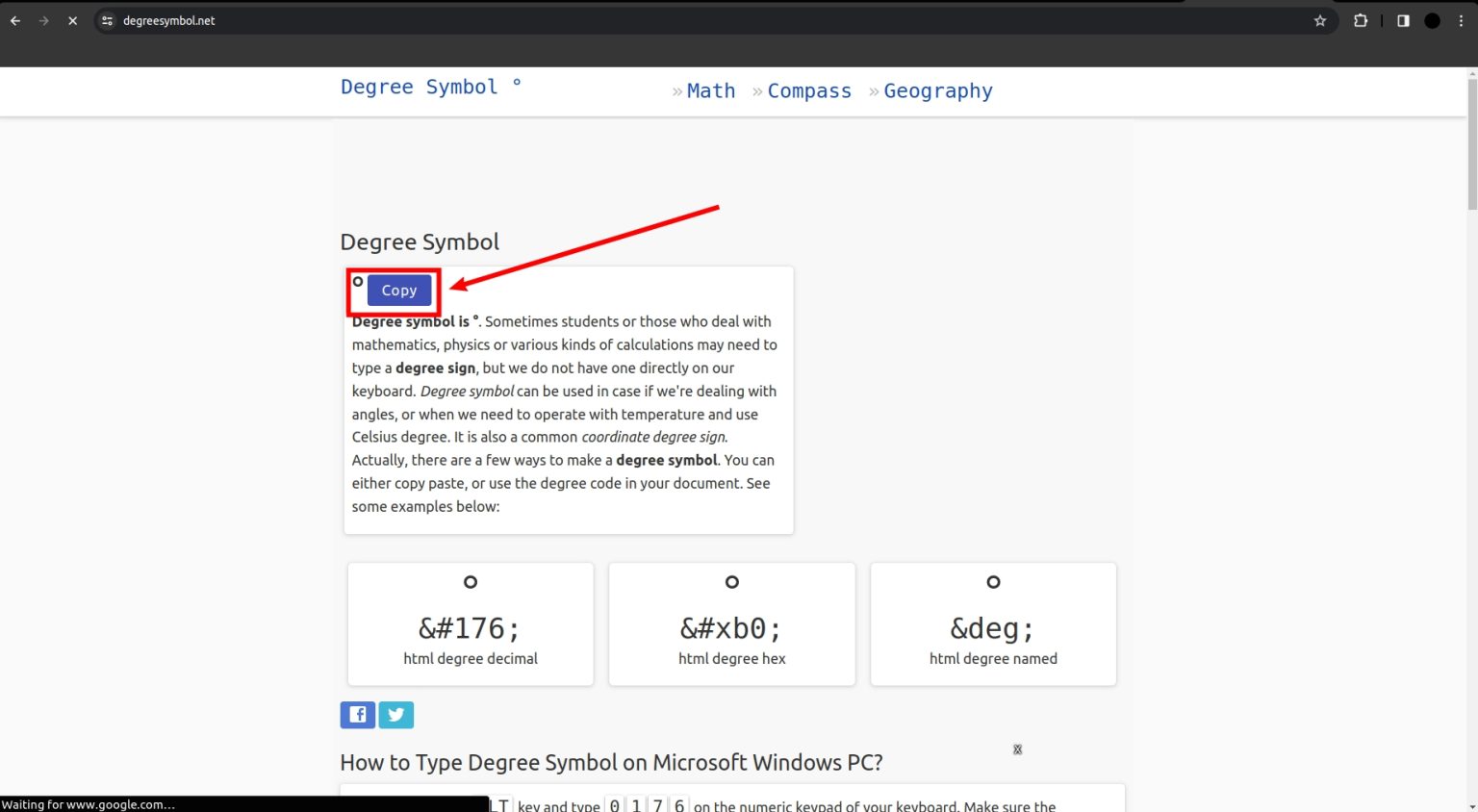Share the page on Twitter
Viewport: 1478px width, 812px height.
coord(396,715)
